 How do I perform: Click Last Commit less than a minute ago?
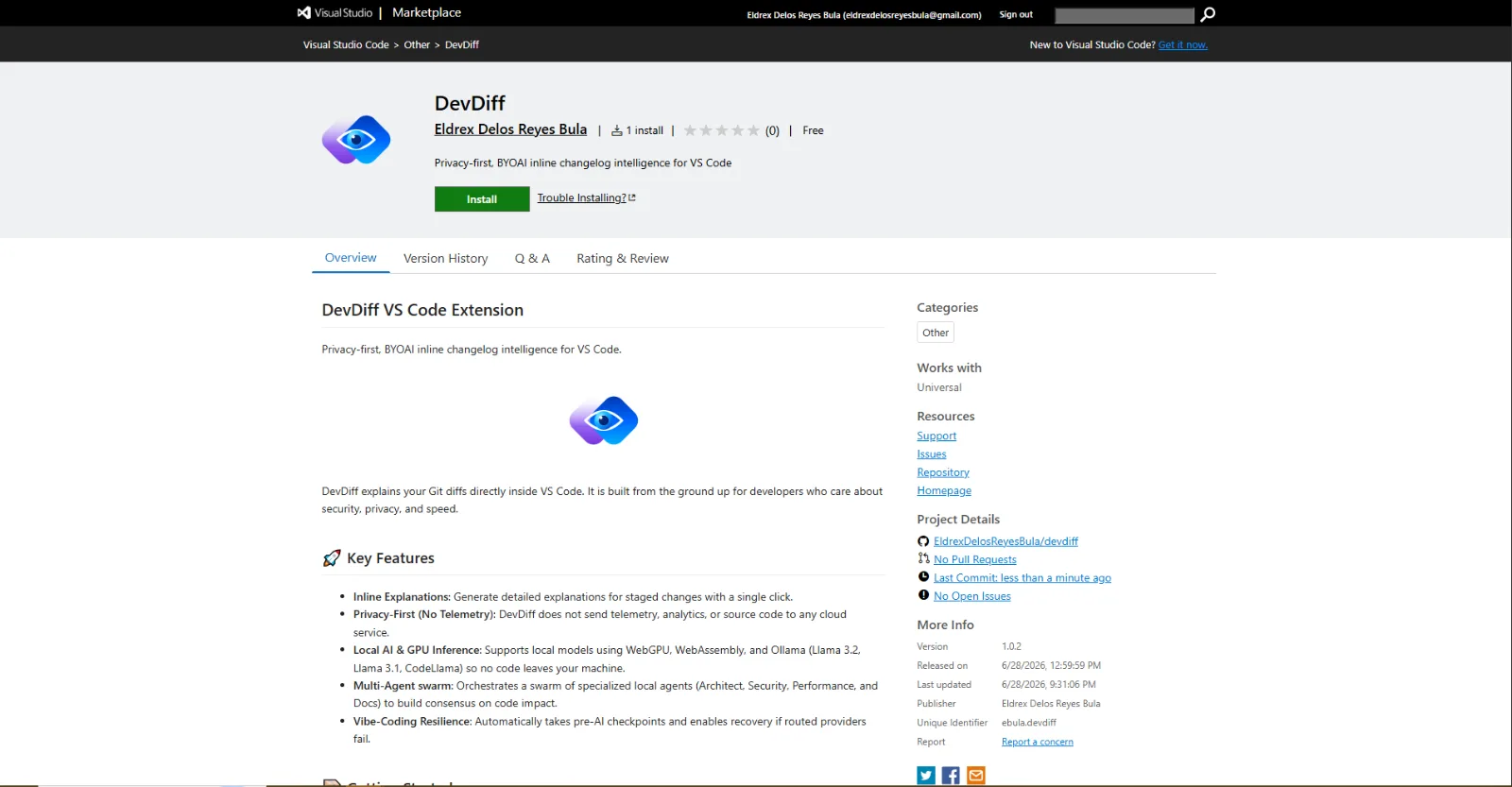click(x=1022, y=577)
